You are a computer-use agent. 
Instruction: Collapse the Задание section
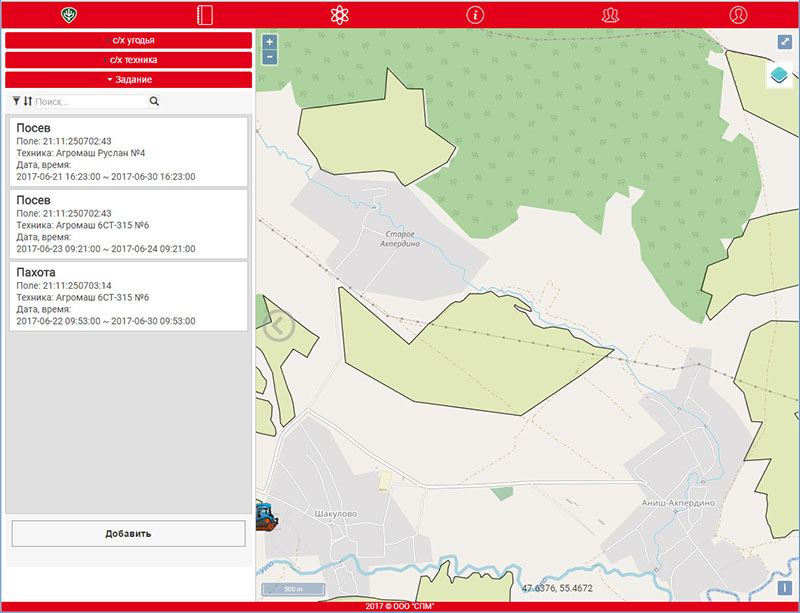click(128, 79)
